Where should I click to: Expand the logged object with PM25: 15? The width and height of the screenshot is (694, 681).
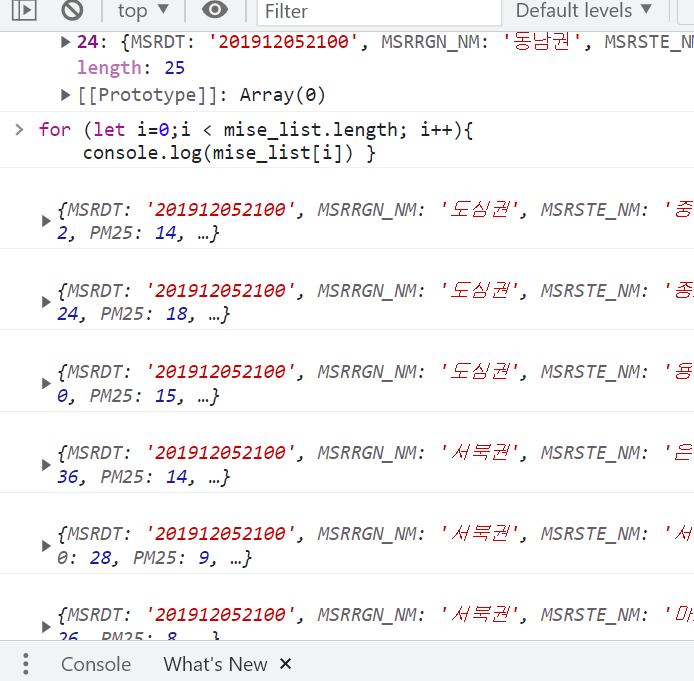point(46,383)
